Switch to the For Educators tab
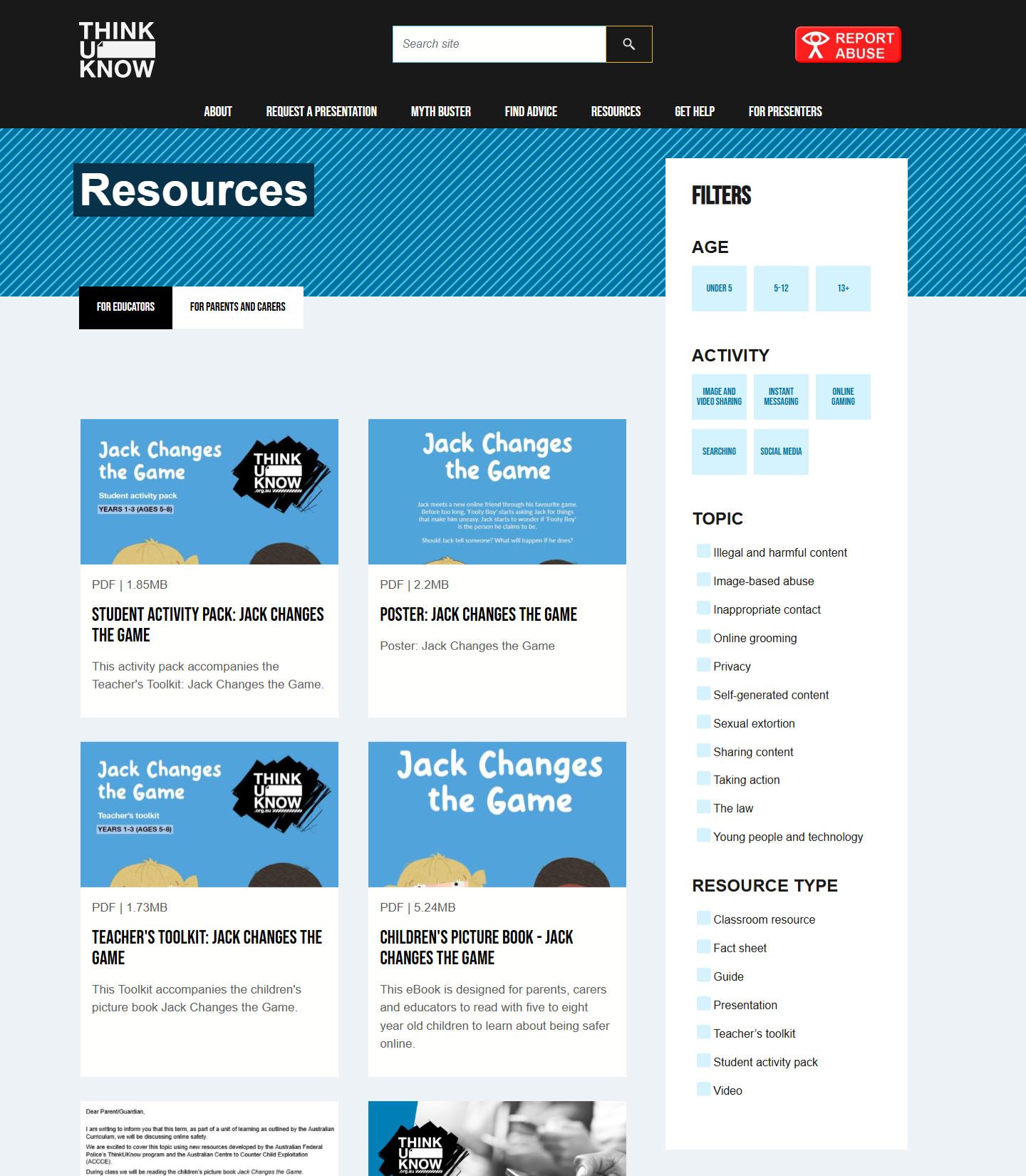This screenshot has width=1026, height=1176. (x=125, y=307)
